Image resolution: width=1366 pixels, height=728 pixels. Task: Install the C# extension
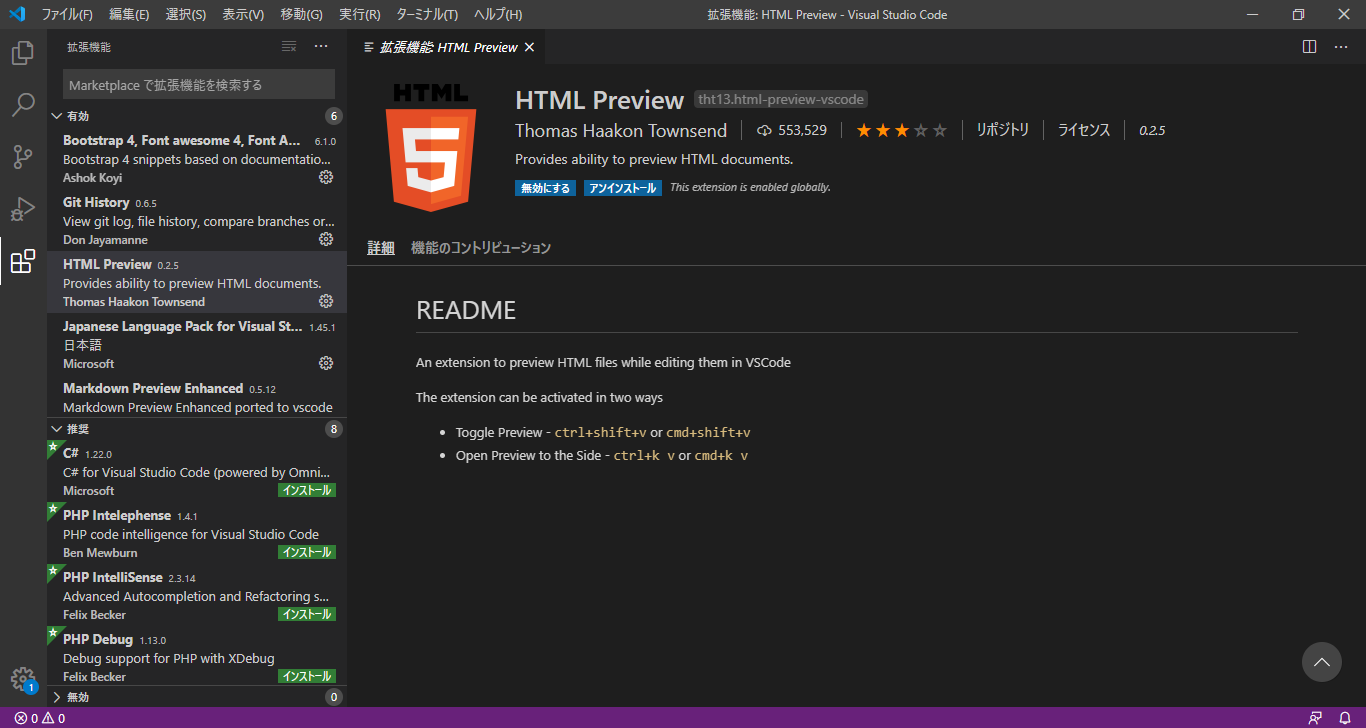pos(306,490)
